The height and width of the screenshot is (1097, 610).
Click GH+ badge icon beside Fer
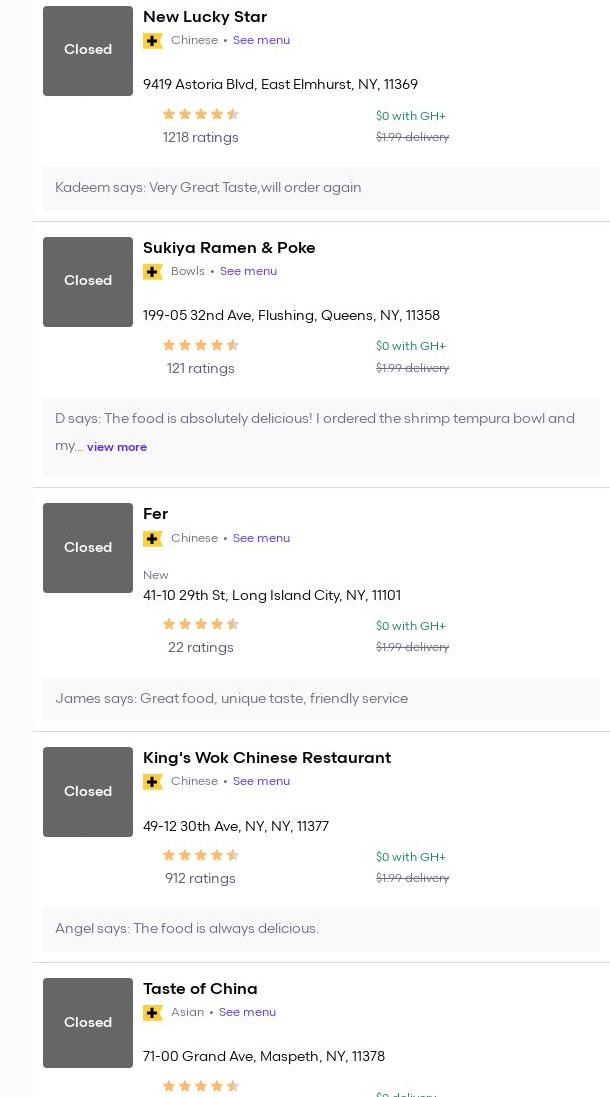pos(153,539)
